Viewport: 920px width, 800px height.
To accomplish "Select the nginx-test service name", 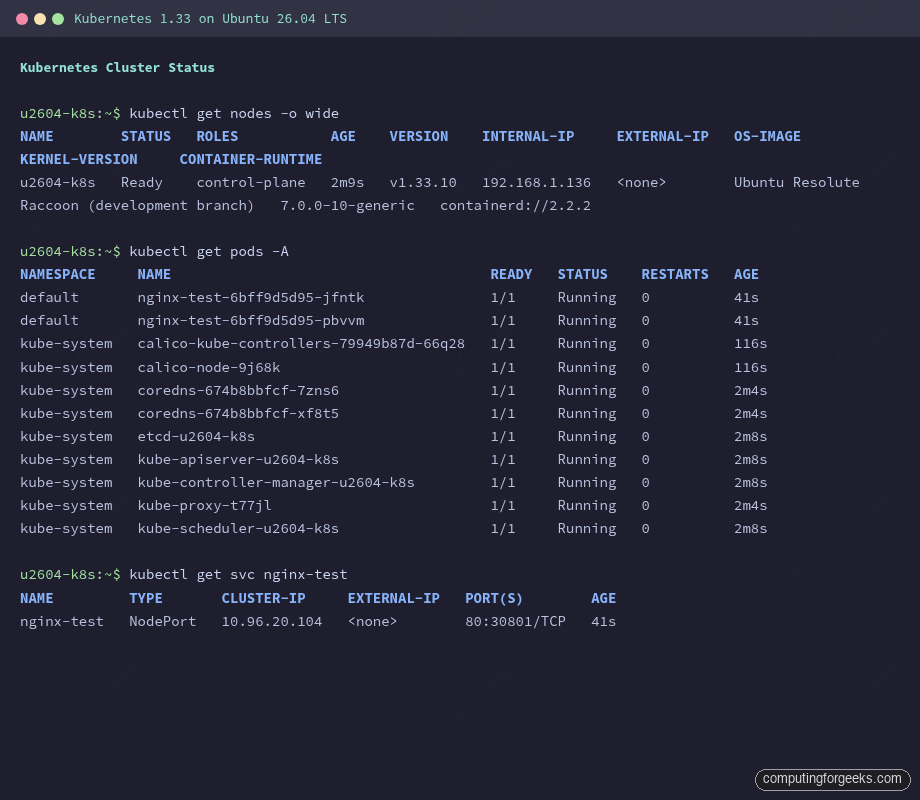I will [x=60, y=621].
